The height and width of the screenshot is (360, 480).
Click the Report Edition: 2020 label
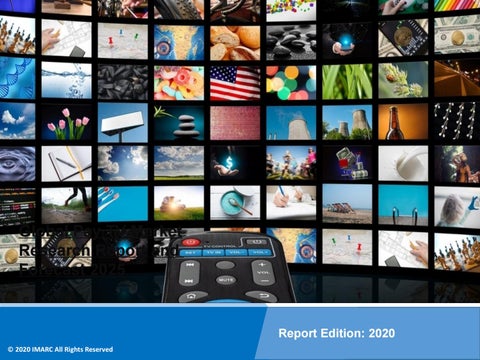tap(337, 333)
